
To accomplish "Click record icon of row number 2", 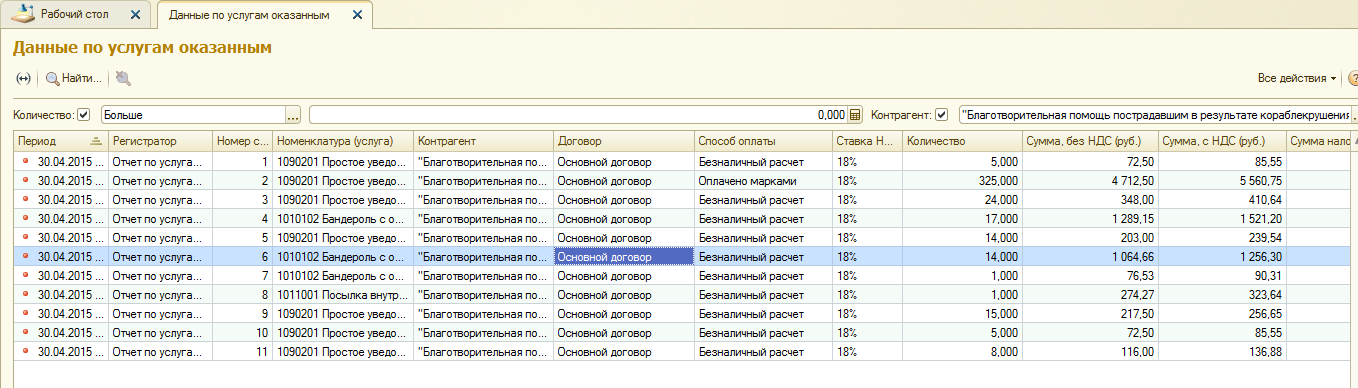I will [25, 180].
